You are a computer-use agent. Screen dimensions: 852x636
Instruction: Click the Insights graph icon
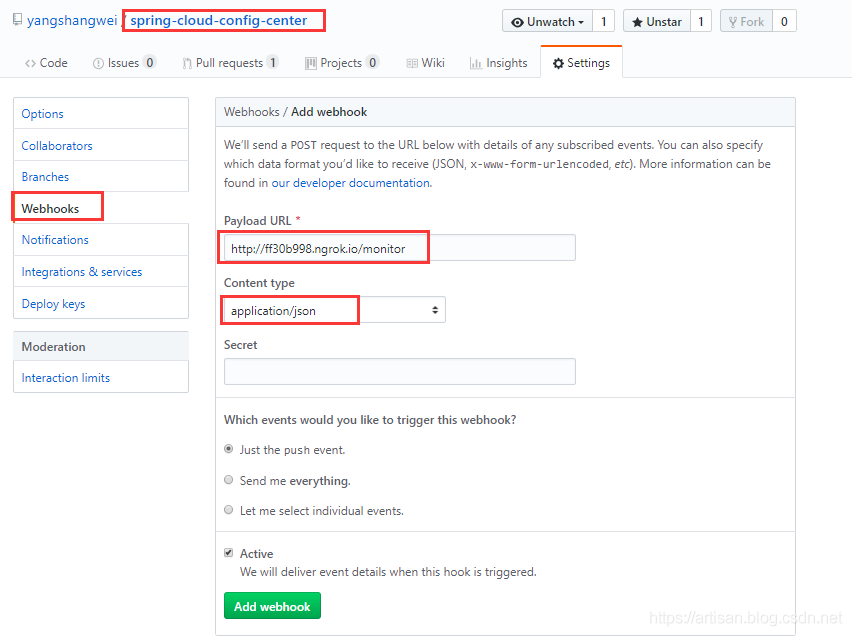click(475, 63)
